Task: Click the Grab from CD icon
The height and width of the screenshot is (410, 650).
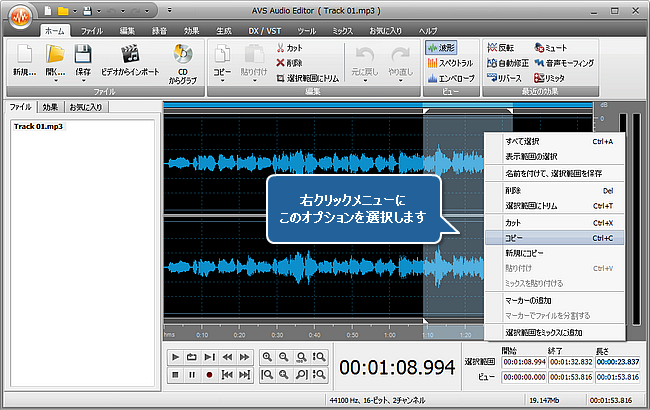Action: pyautogui.click(x=183, y=54)
